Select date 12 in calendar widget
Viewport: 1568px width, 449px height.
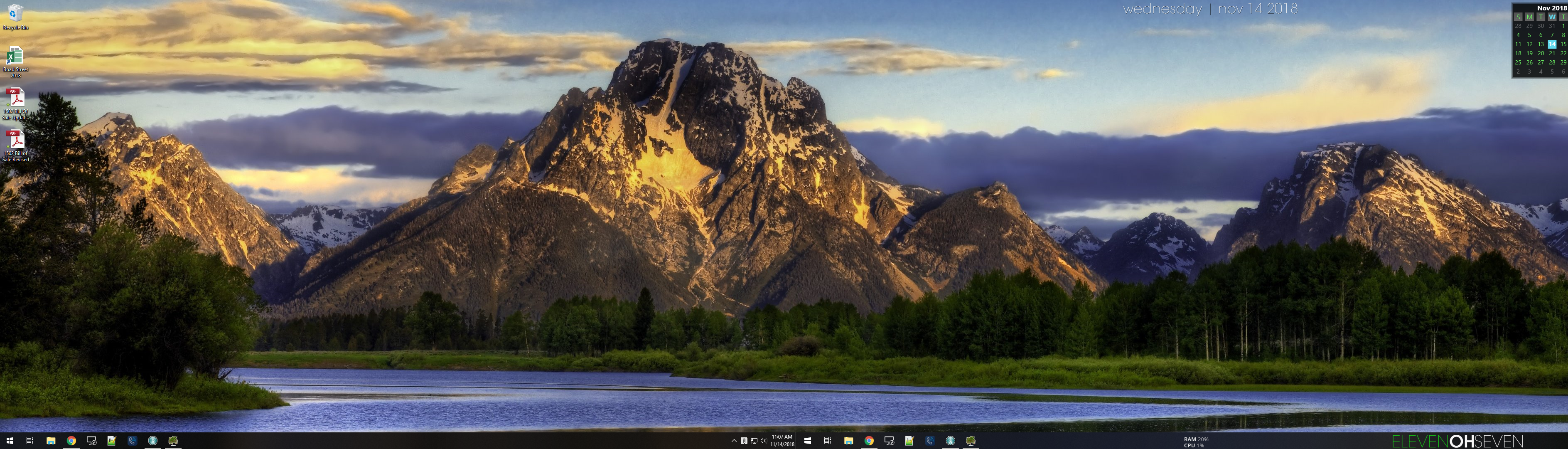1530,44
